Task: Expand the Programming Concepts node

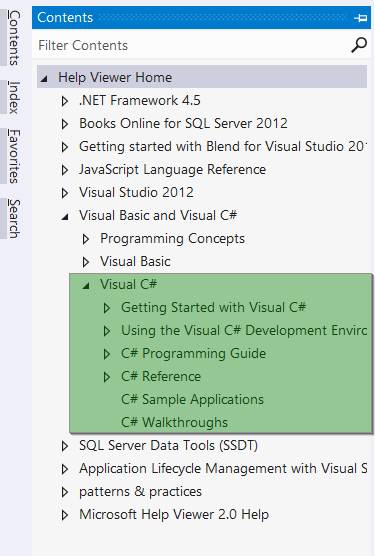Action: [x=85, y=239]
